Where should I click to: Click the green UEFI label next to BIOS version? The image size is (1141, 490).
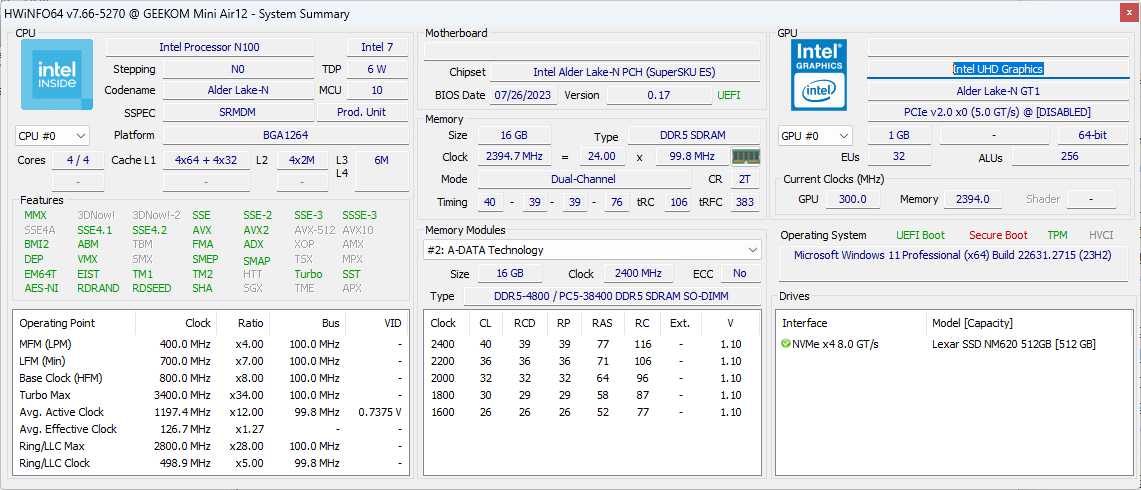[x=728, y=95]
